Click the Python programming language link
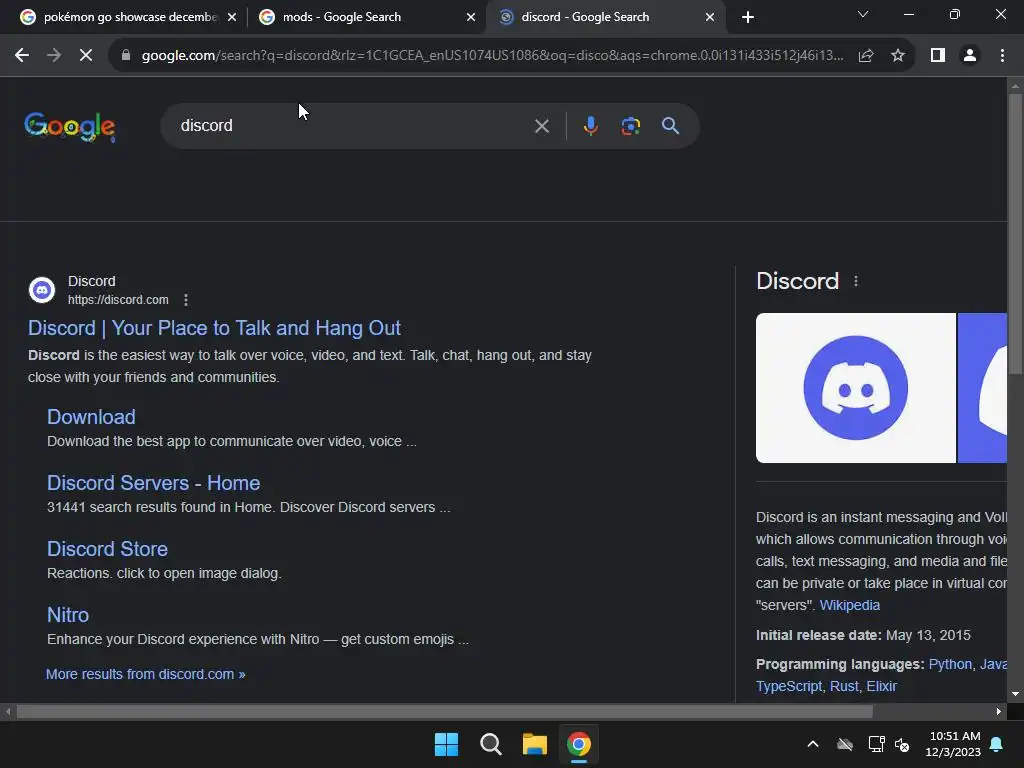This screenshot has width=1024, height=768. pos(950,664)
